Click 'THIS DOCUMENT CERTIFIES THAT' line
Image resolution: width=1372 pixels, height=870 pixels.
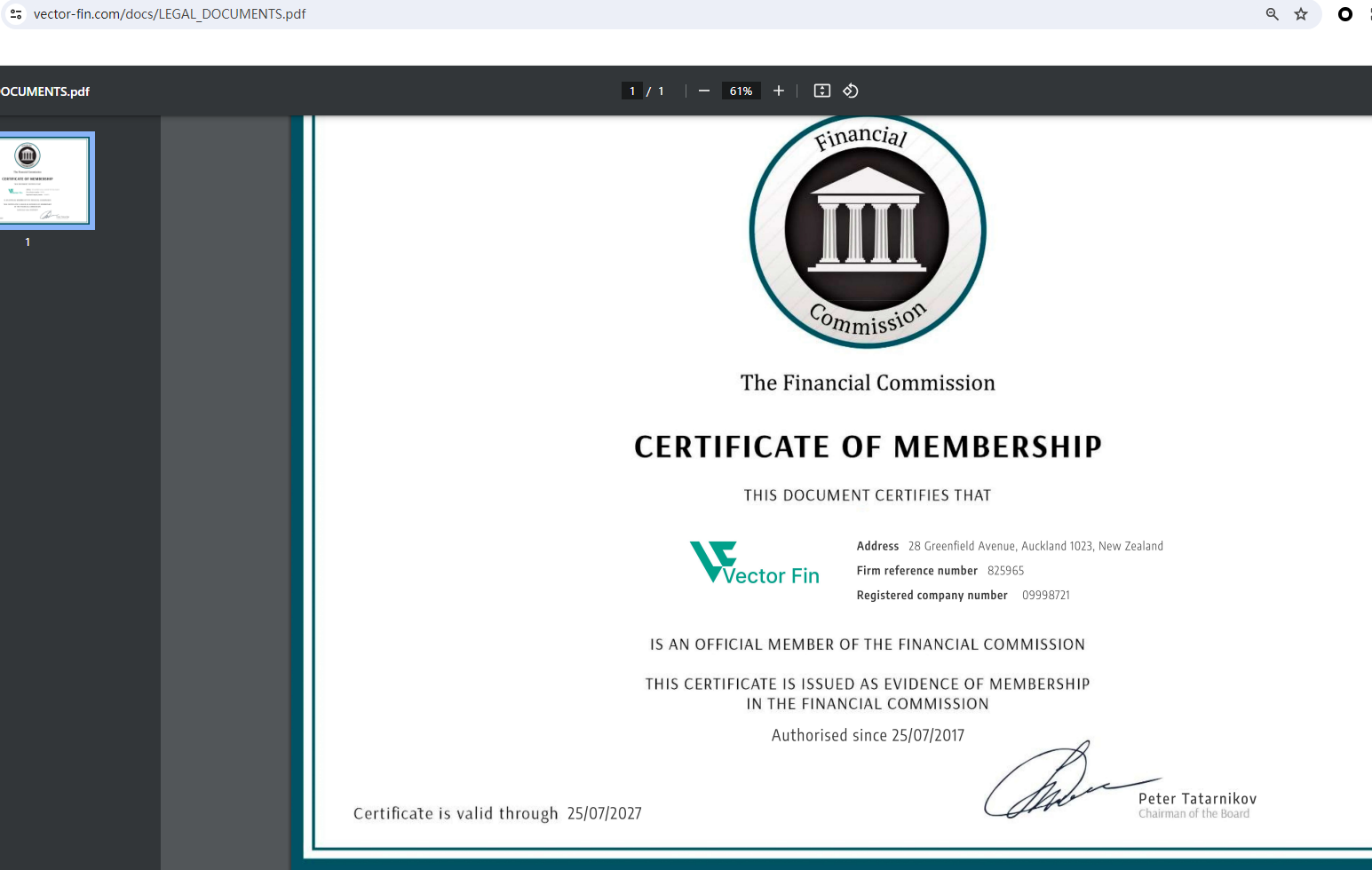coord(868,495)
